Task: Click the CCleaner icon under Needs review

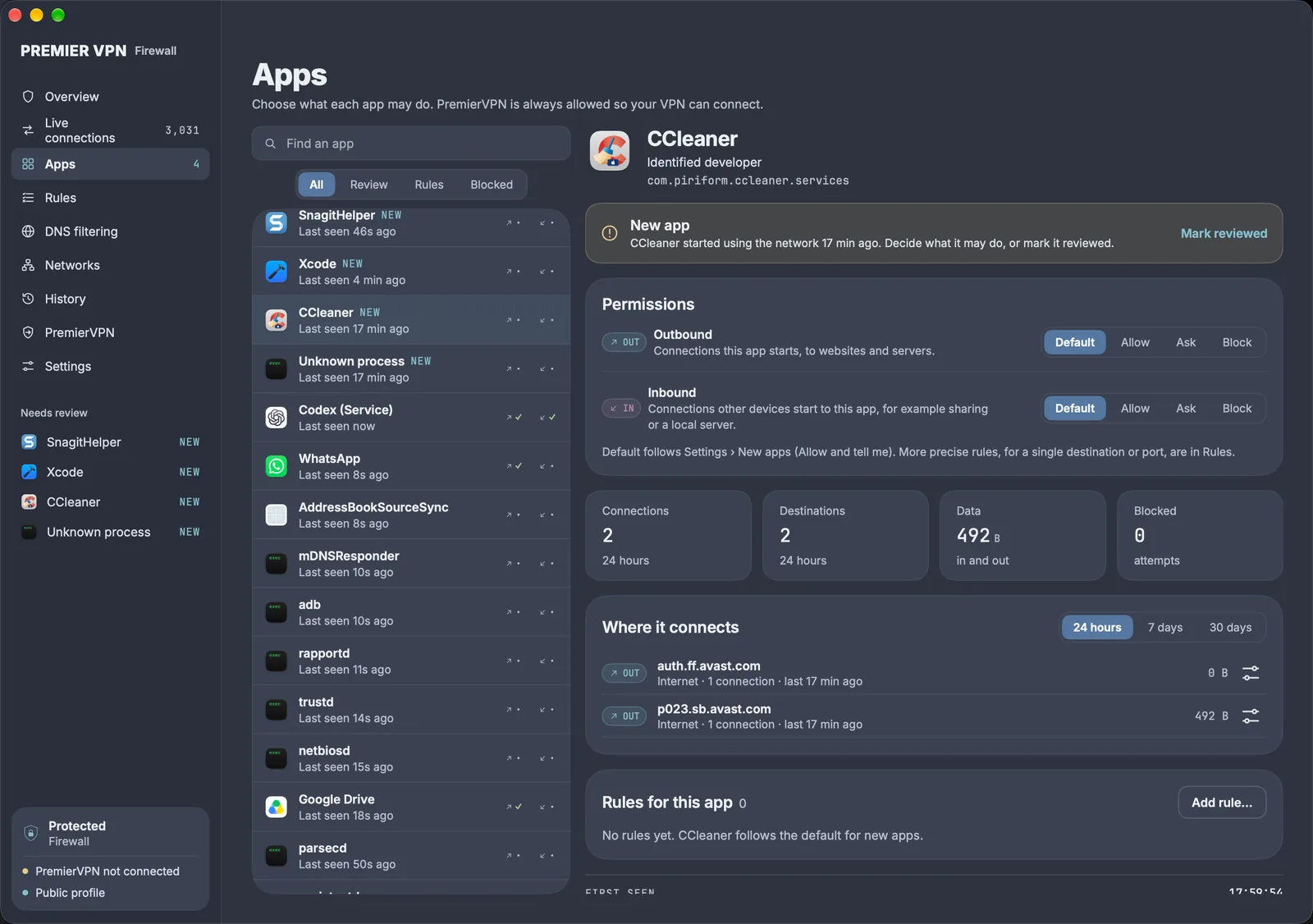Action: pos(29,502)
